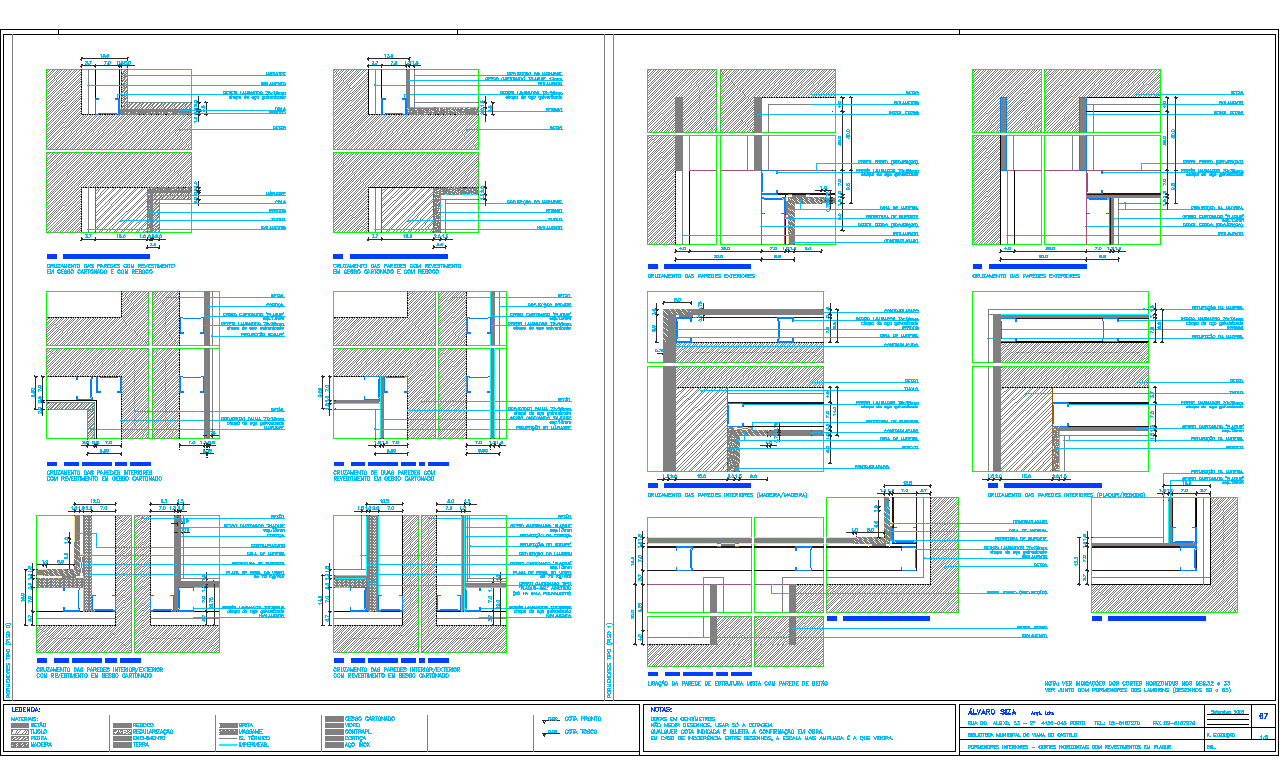1282x781 pixels.
Task: Click the PEDRA hatch swatch in legend
Action: pos(19,739)
